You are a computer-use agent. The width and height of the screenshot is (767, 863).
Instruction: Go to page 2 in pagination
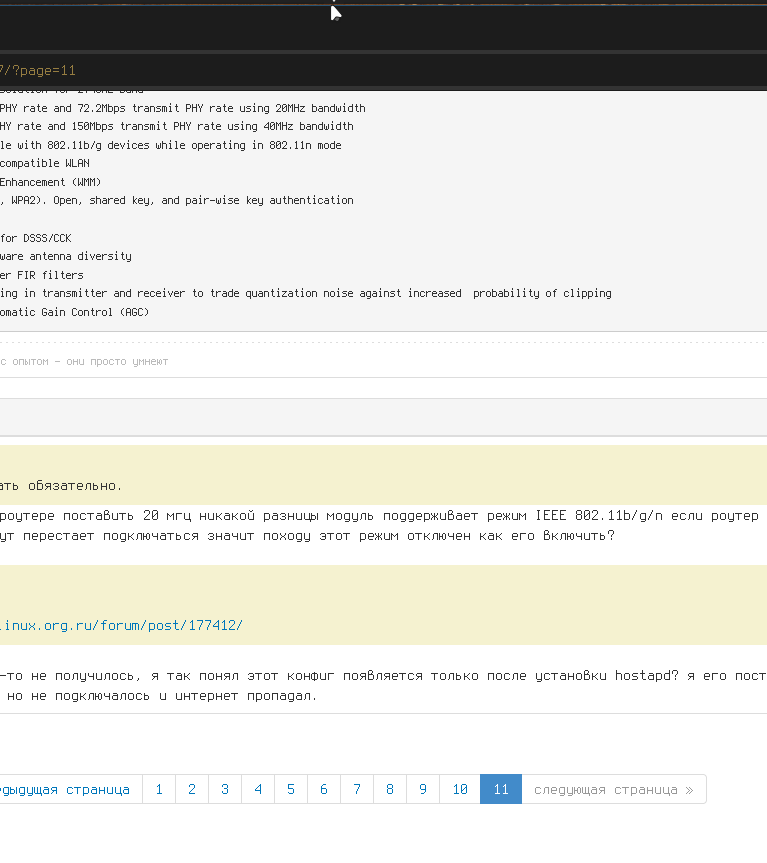[192, 789]
